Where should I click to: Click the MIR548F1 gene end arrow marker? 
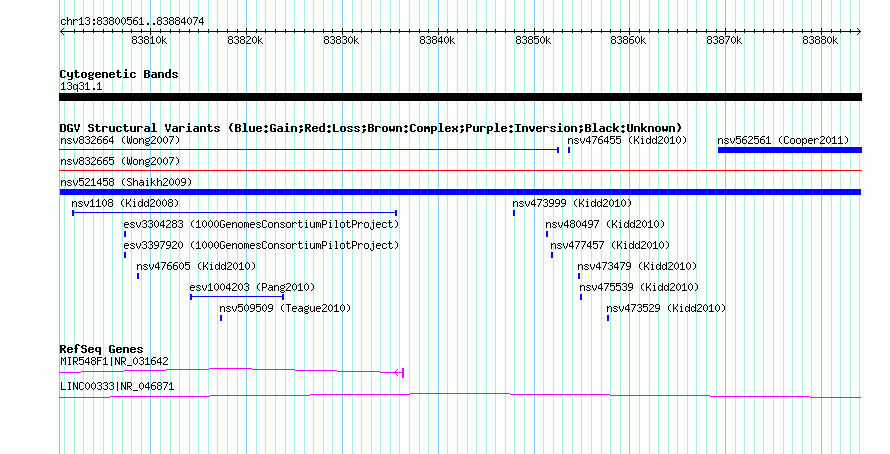tap(399, 373)
